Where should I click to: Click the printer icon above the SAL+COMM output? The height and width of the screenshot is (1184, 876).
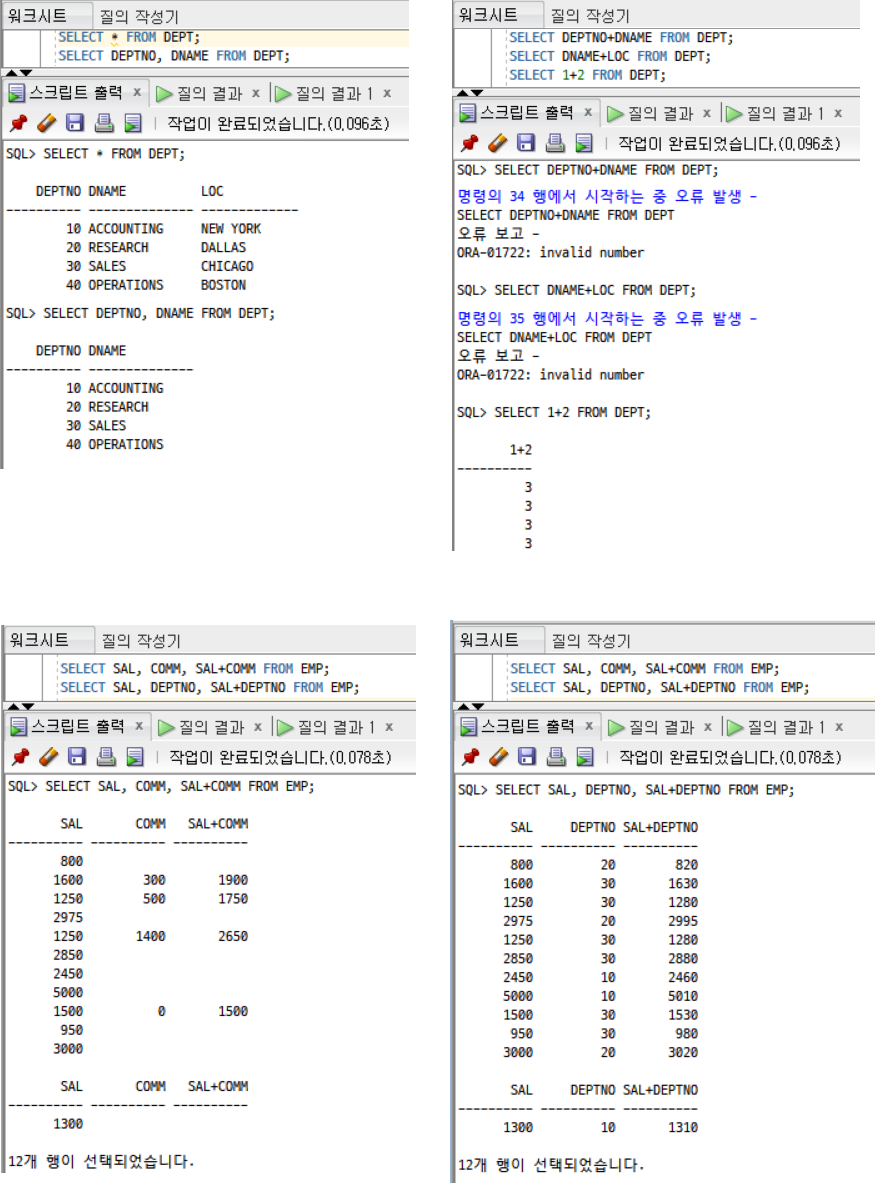click(x=106, y=757)
